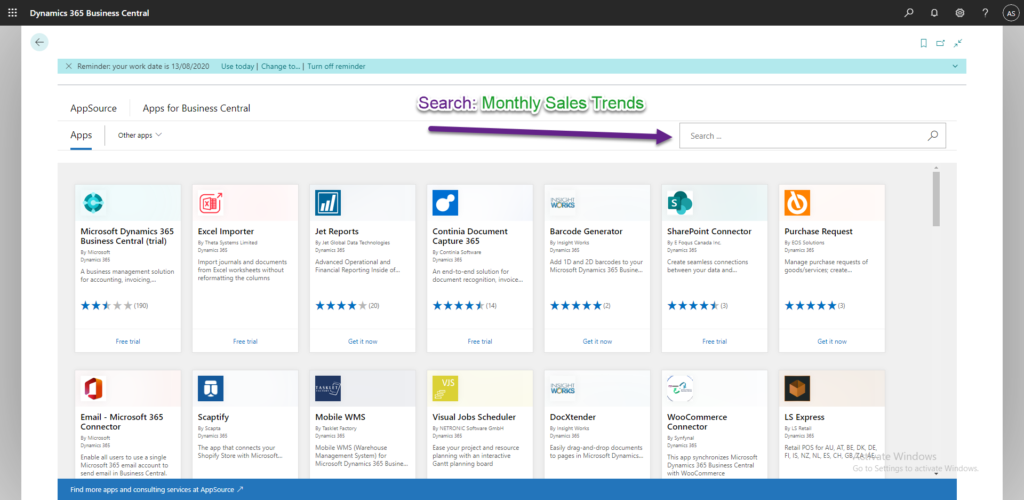Open the Other apps dropdown
1024x500 pixels.
[140, 135]
